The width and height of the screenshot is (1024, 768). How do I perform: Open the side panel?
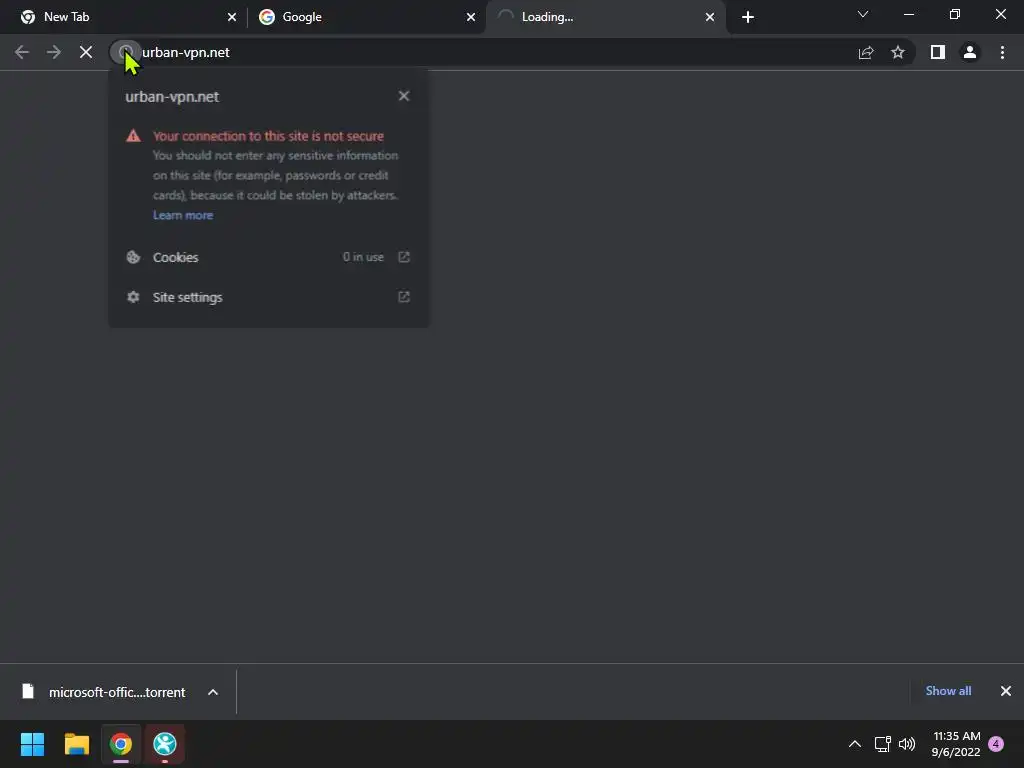938,52
